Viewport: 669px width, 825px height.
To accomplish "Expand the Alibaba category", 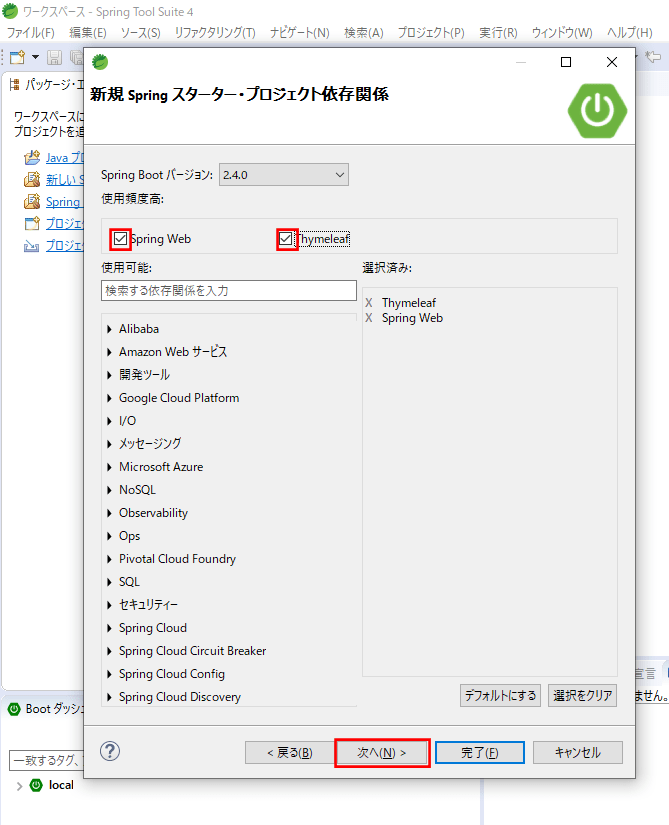I will (x=109, y=329).
